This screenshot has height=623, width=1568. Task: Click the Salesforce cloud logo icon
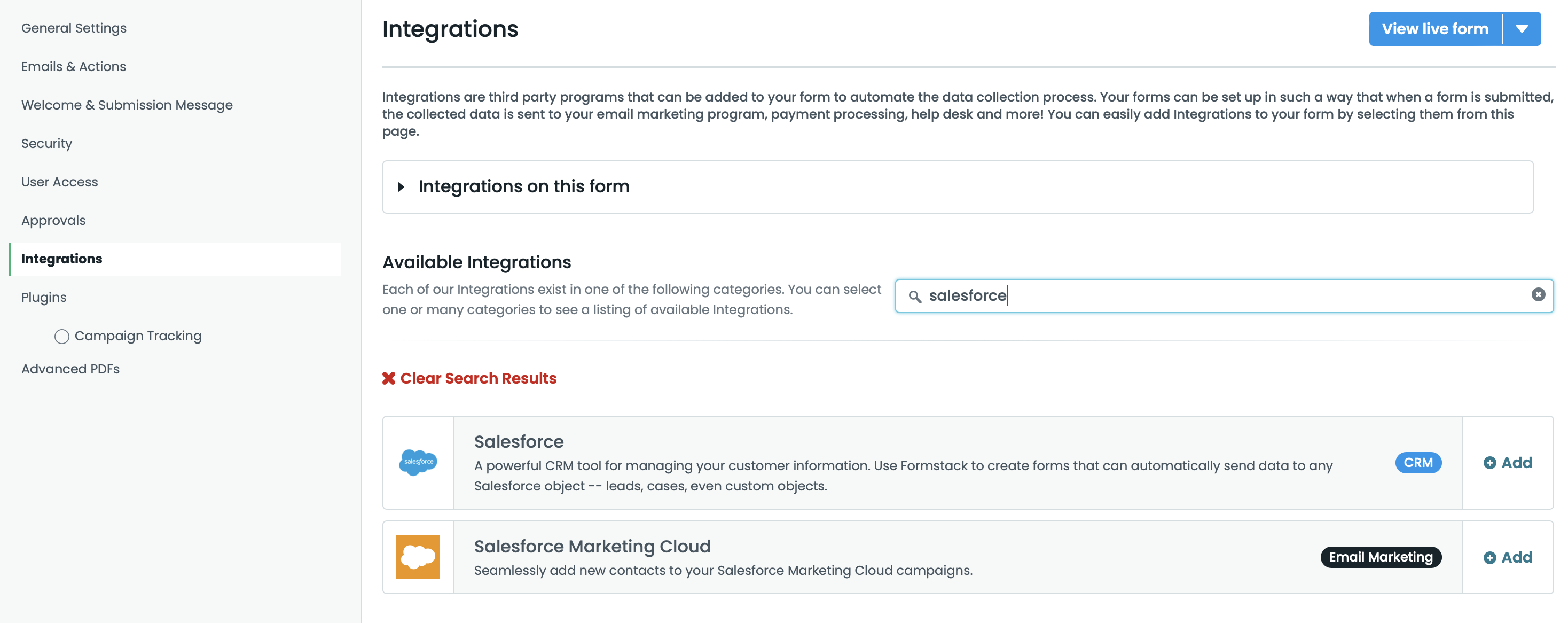(418, 462)
